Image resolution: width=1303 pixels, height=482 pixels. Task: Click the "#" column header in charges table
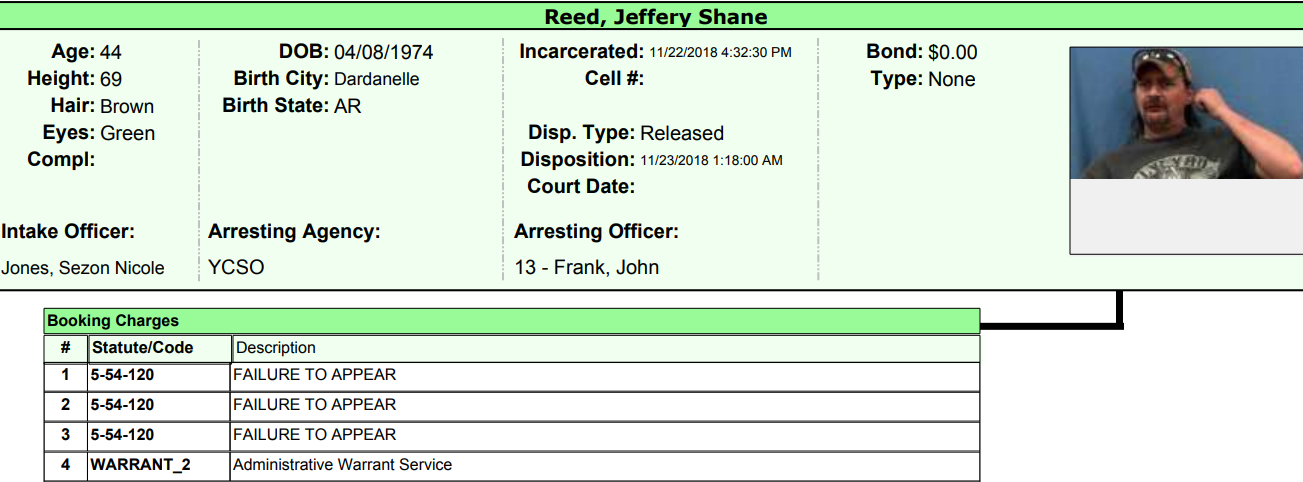pos(65,348)
